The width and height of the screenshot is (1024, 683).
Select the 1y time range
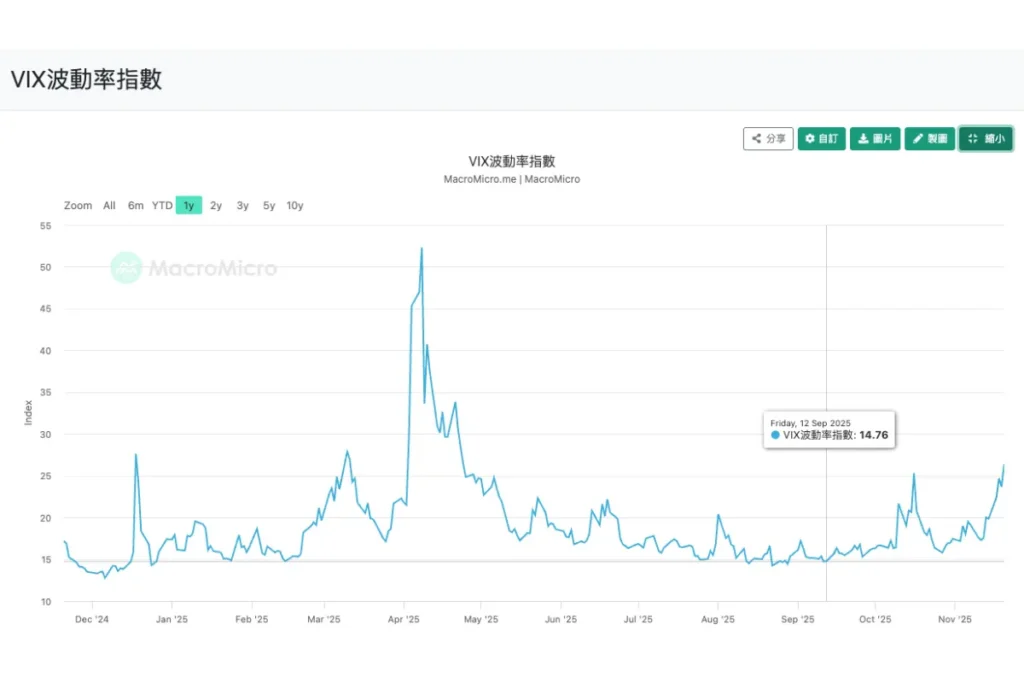[188, 205]
